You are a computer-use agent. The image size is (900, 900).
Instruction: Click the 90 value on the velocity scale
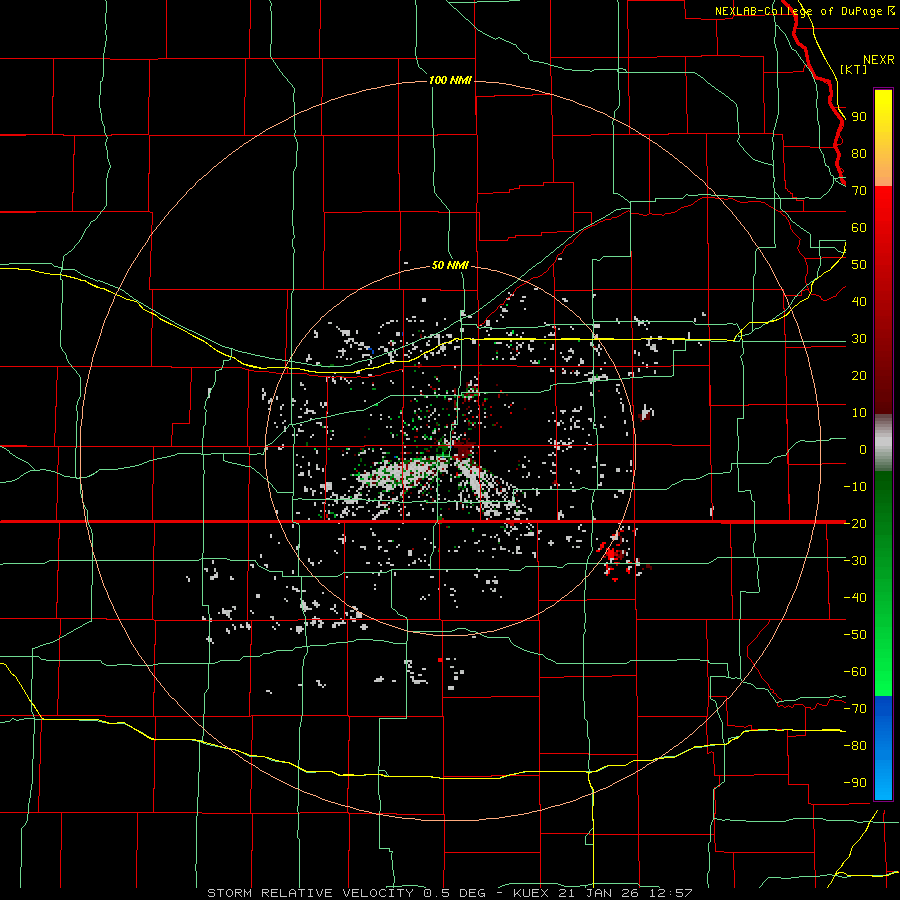(859, 117)
